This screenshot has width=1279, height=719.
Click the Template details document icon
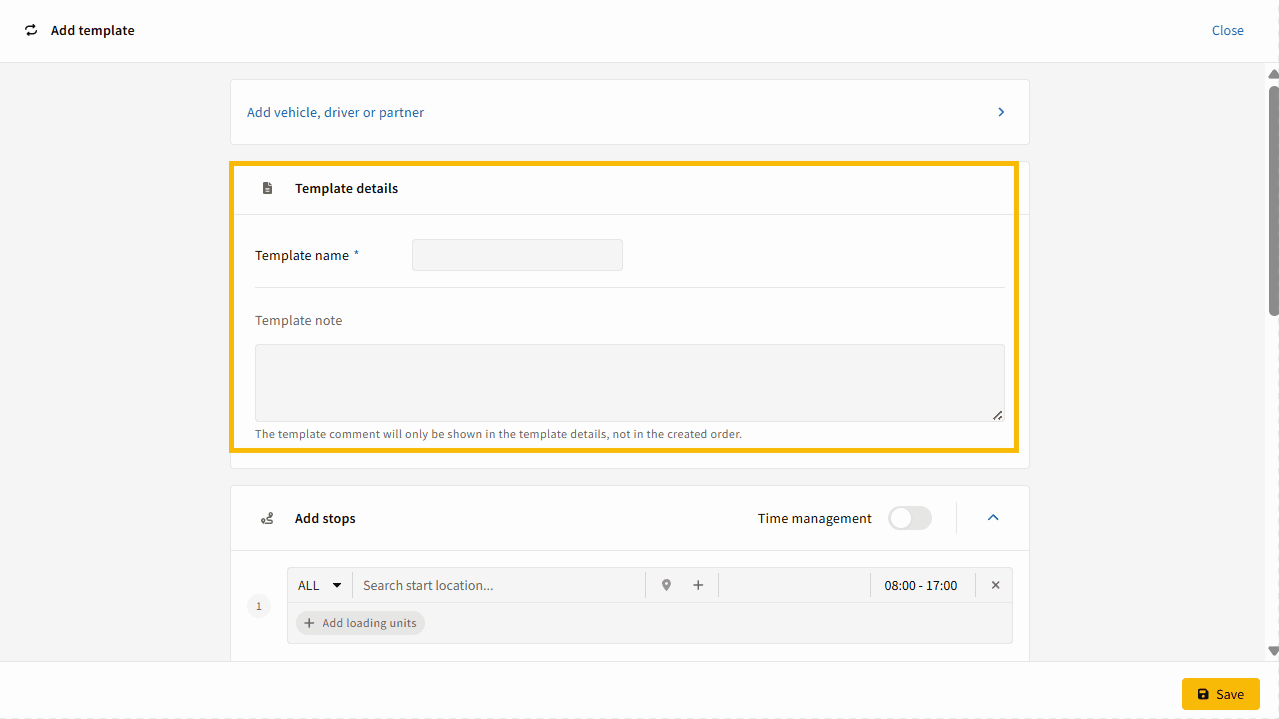(267, 188)
